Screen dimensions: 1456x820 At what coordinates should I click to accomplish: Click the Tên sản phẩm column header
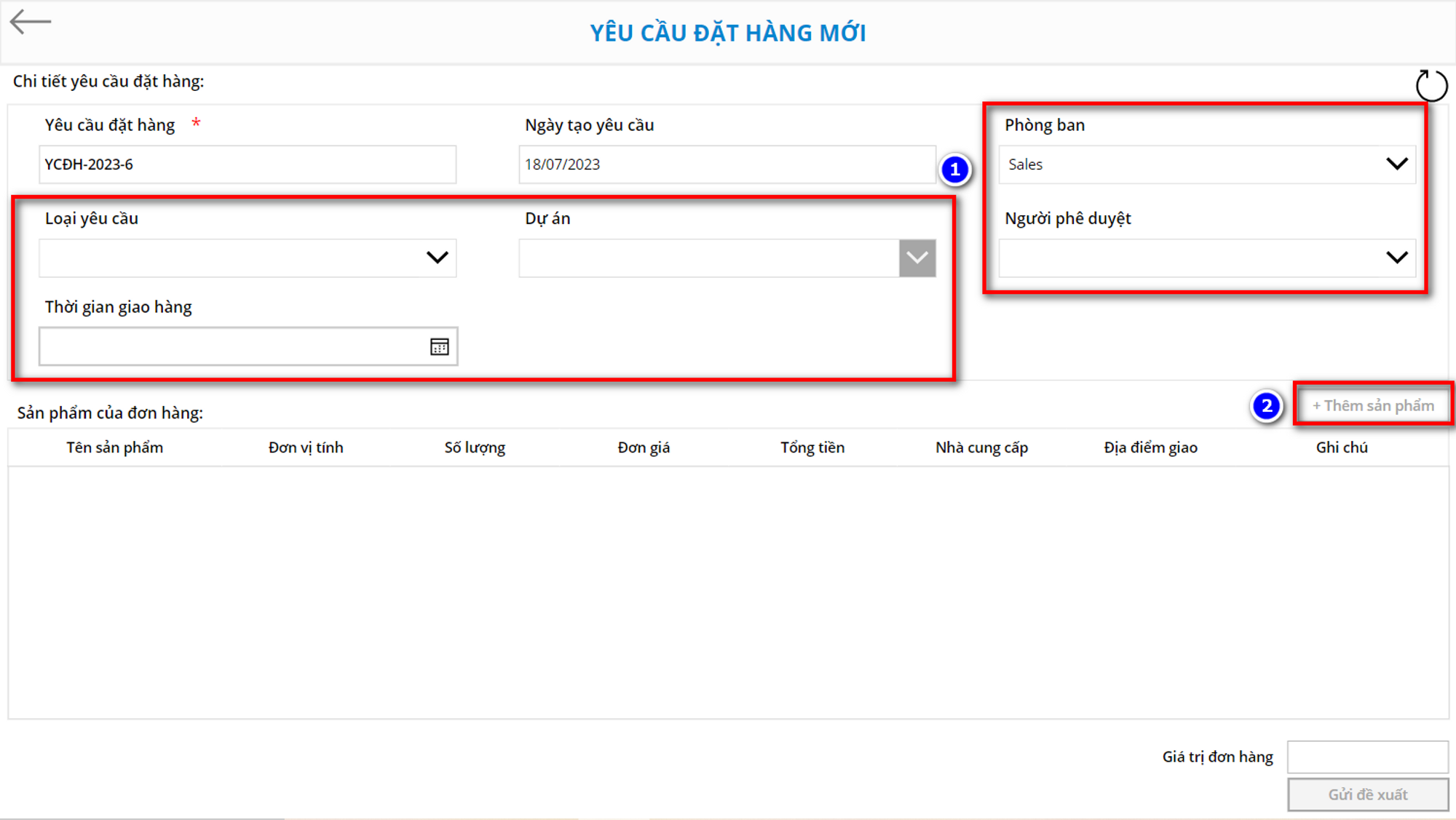pos(115,448)
